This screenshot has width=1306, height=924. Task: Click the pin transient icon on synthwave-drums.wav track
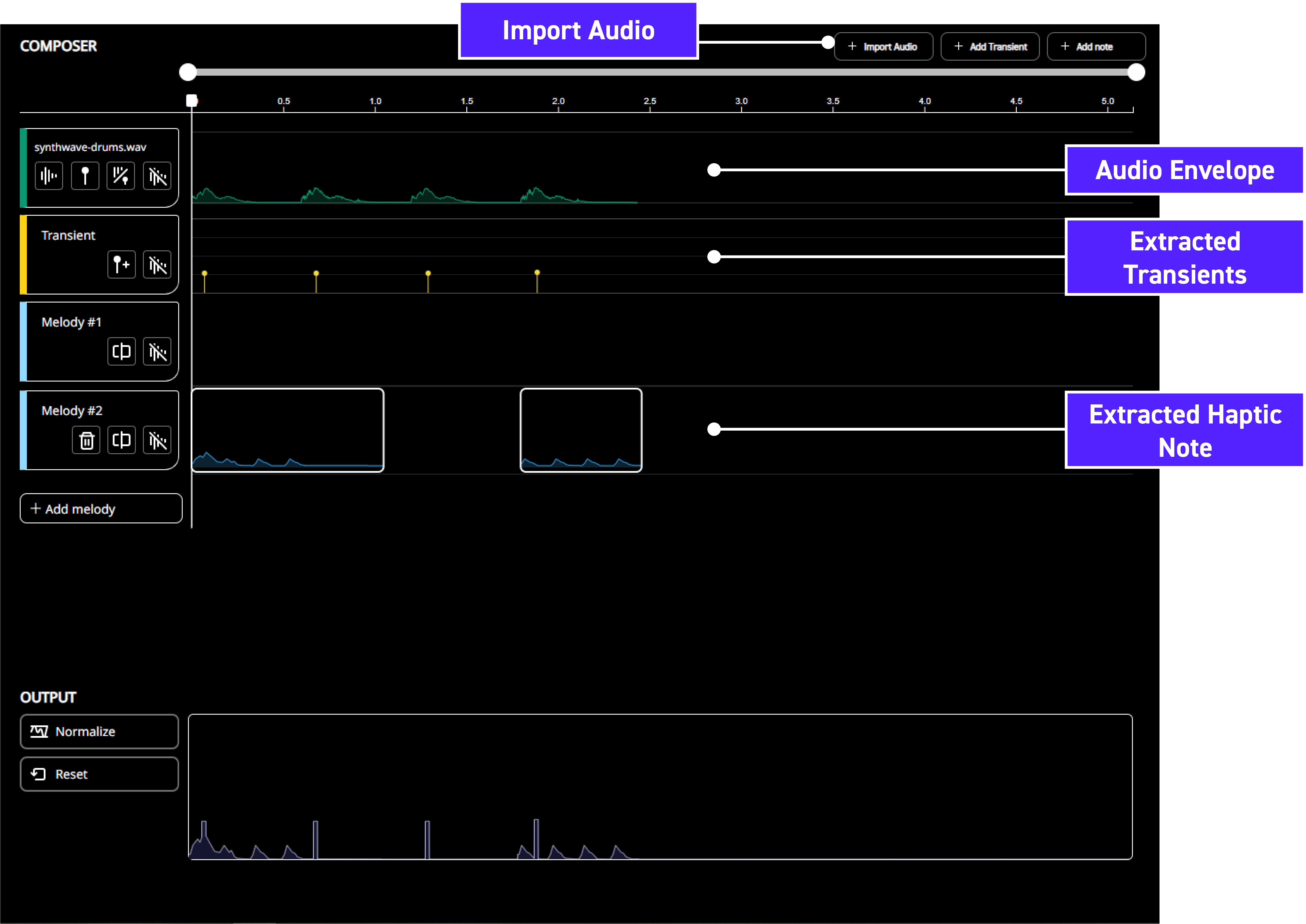(x=85, y=176)
